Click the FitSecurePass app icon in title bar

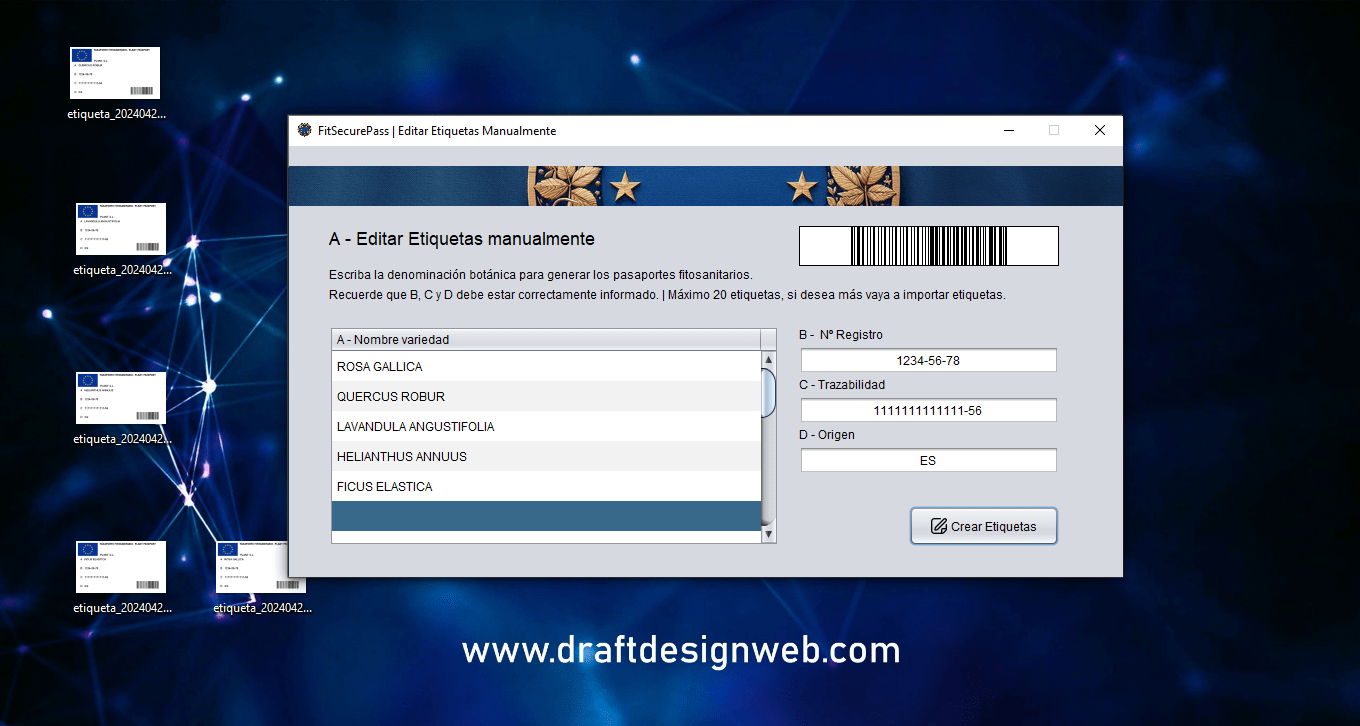[x=305, y=131]
